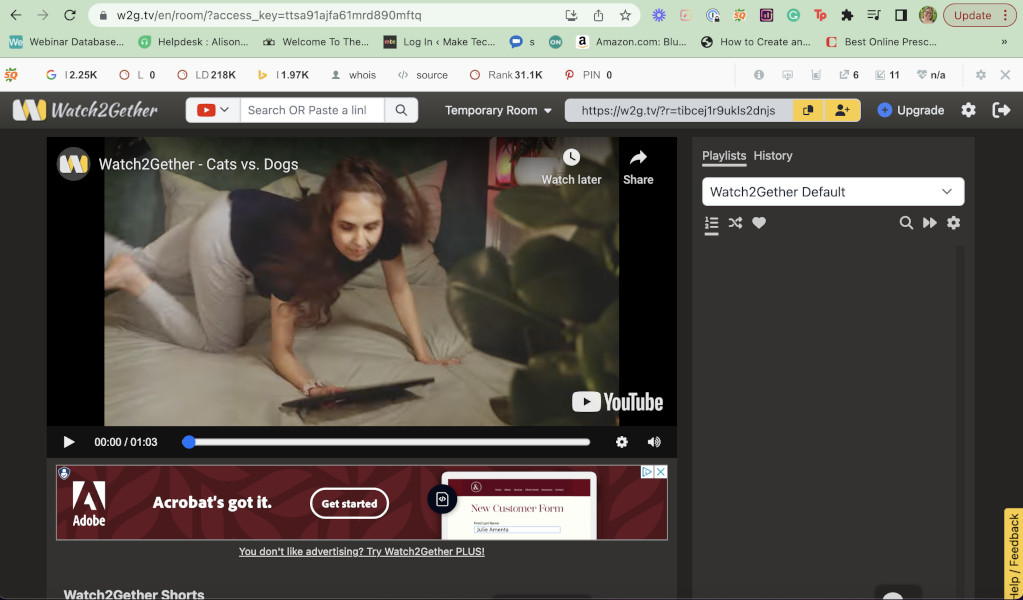Select the liked videos heart icon
The height and width of the screenshot is (600, 1023).
(759, 223)
